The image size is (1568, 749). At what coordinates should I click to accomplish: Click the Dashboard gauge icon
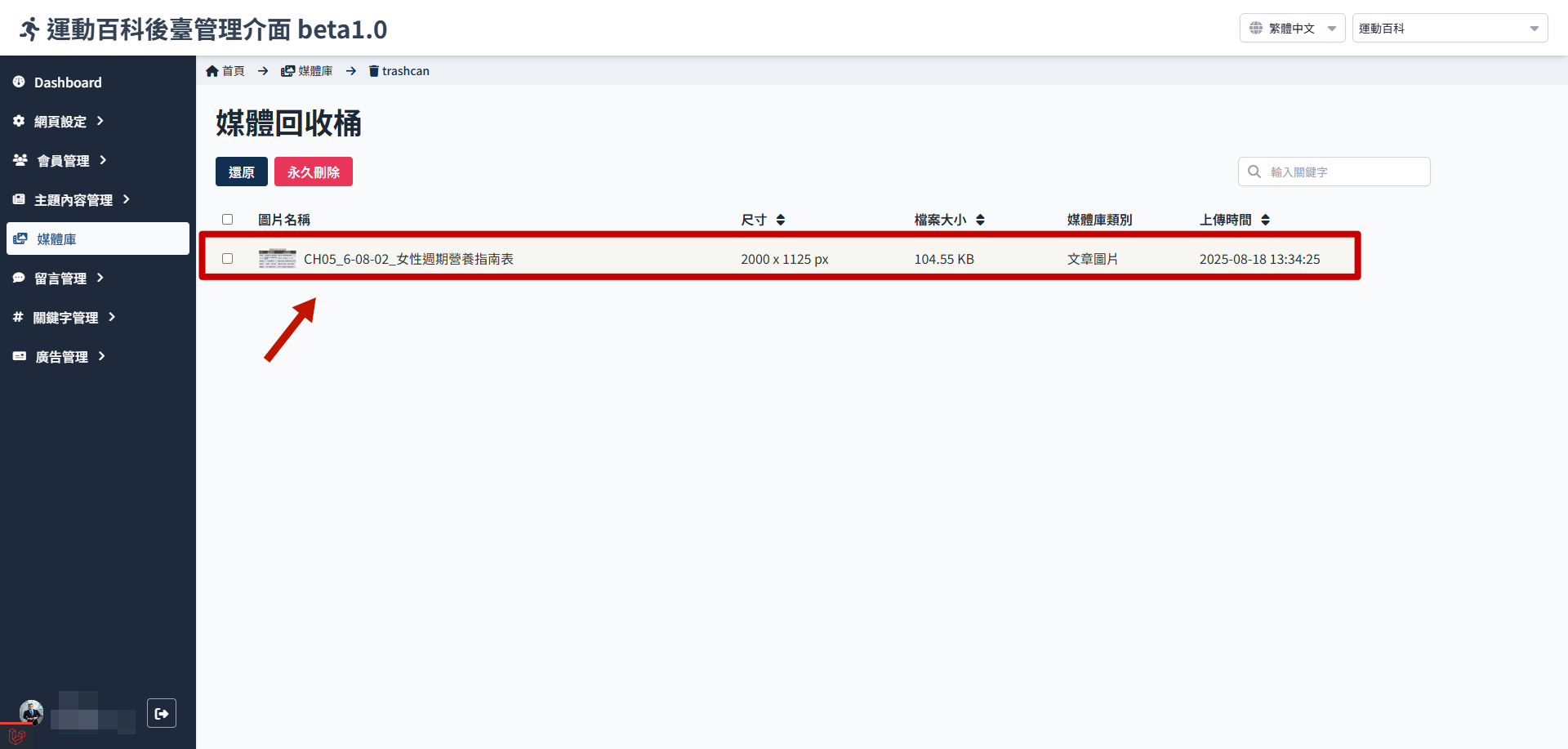coord(19,82)
